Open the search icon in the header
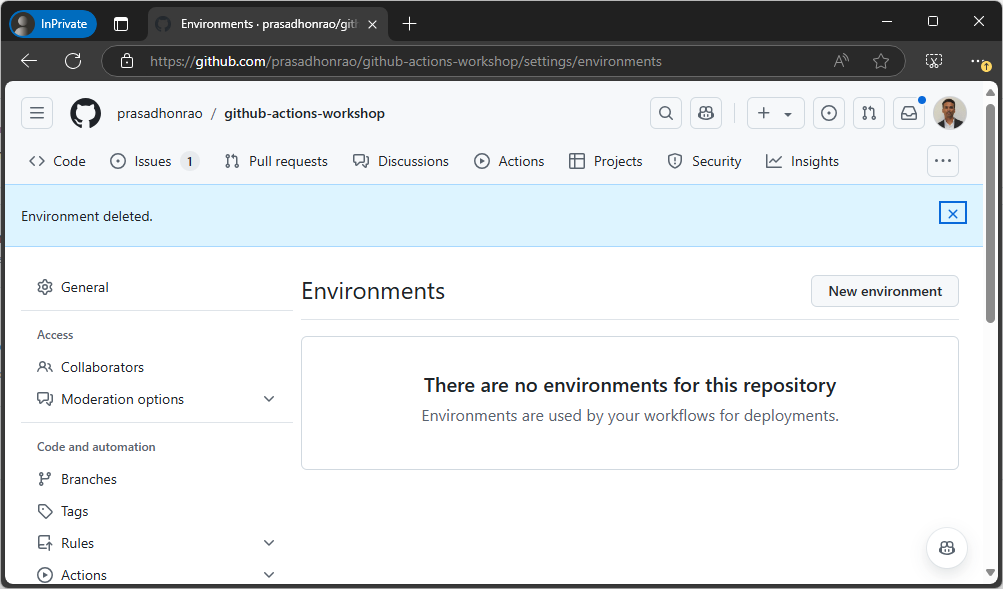This screenshot has height=589, width=1003. [665, 112]
